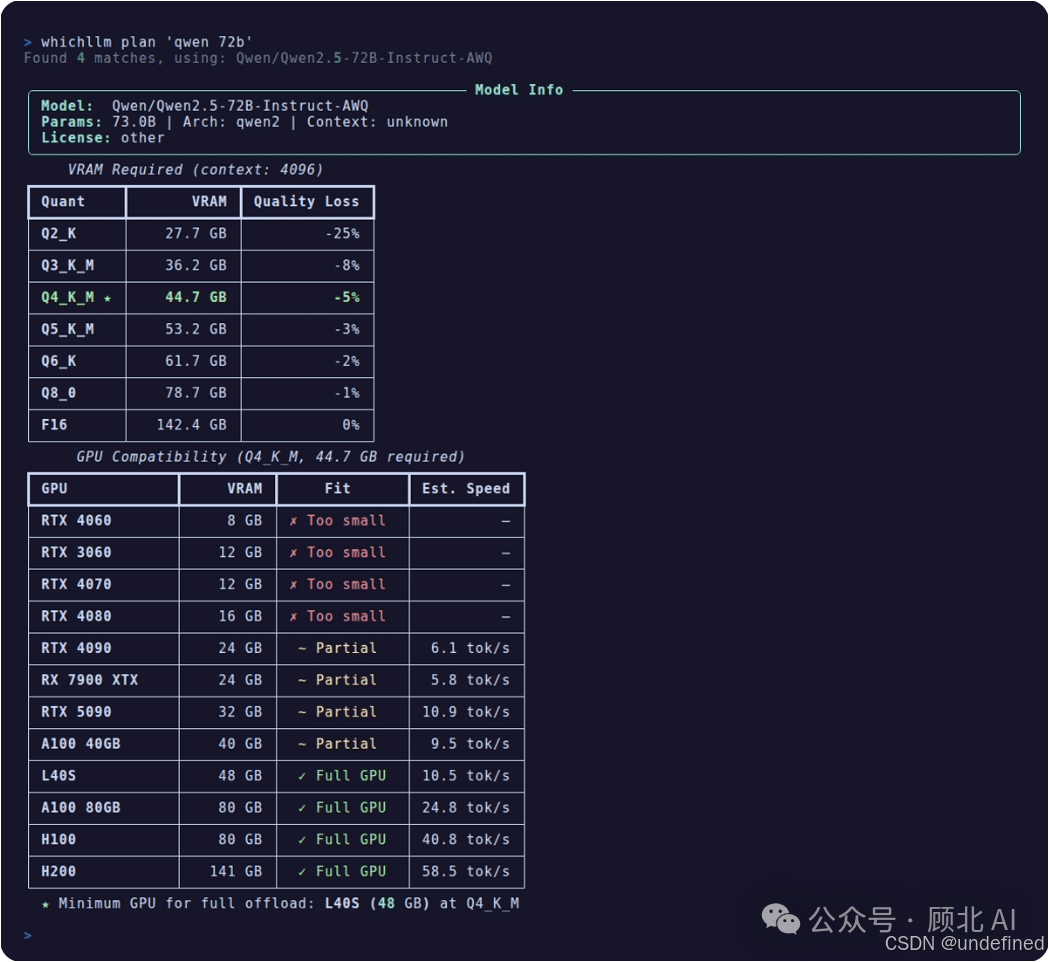The height and width of the screenshot is (962, 1049).
Task: Click the Q5_K_M quant row label
Action: [x=68, y=329]
